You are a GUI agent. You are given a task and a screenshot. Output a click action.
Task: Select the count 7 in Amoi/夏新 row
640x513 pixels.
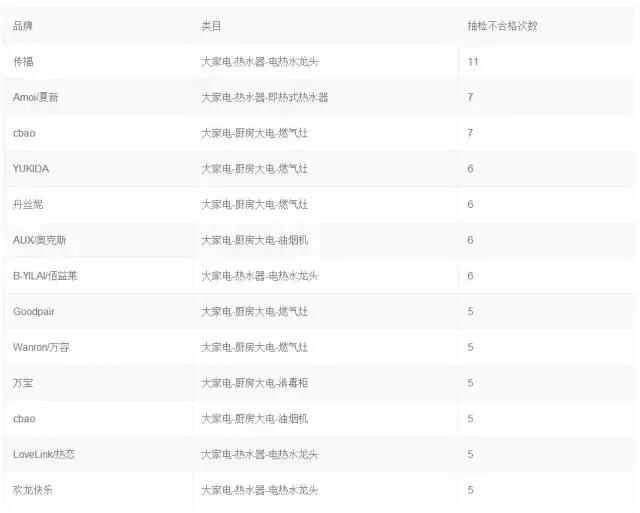470,98
